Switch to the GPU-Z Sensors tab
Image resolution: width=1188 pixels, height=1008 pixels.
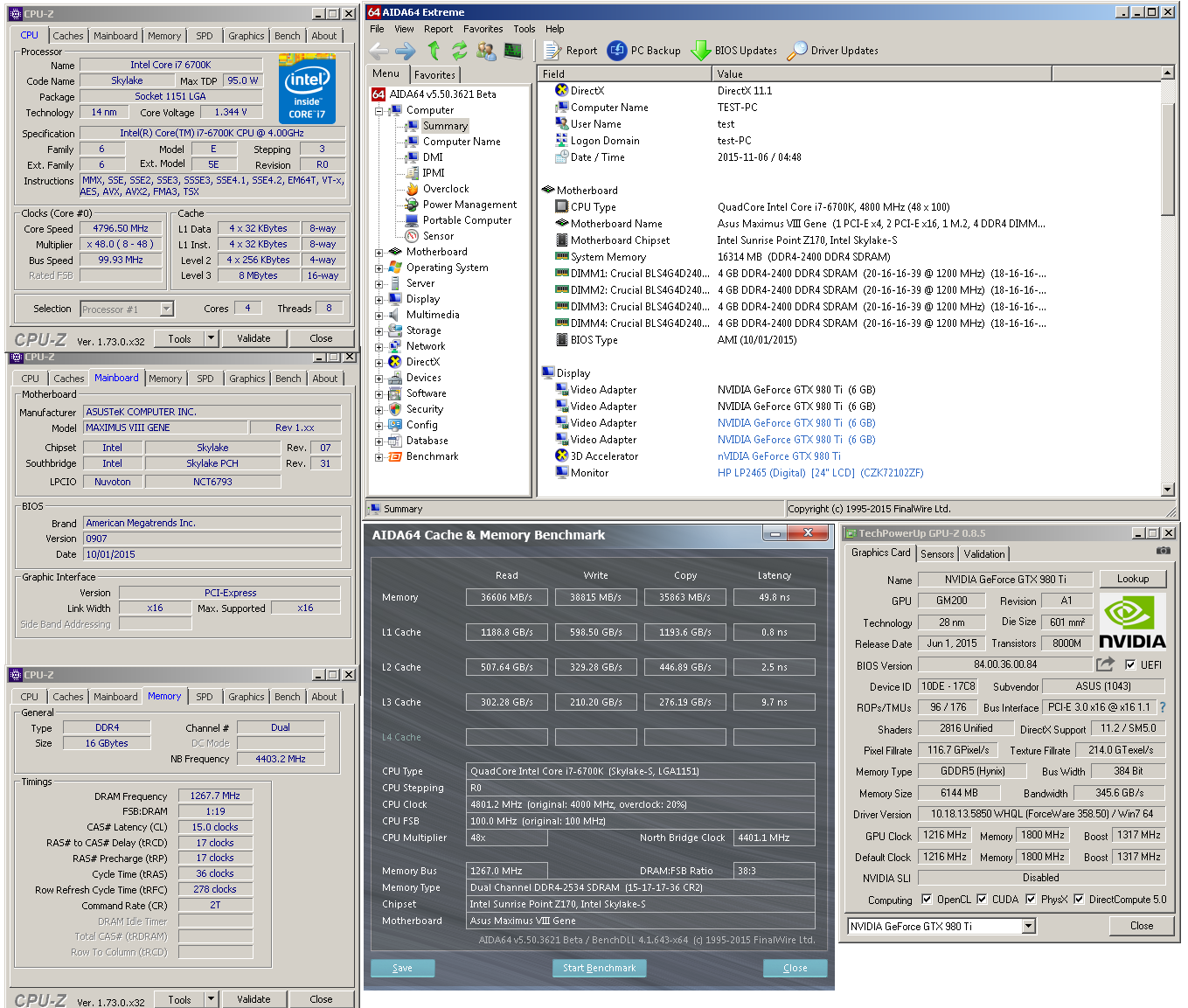pos(937,554)
